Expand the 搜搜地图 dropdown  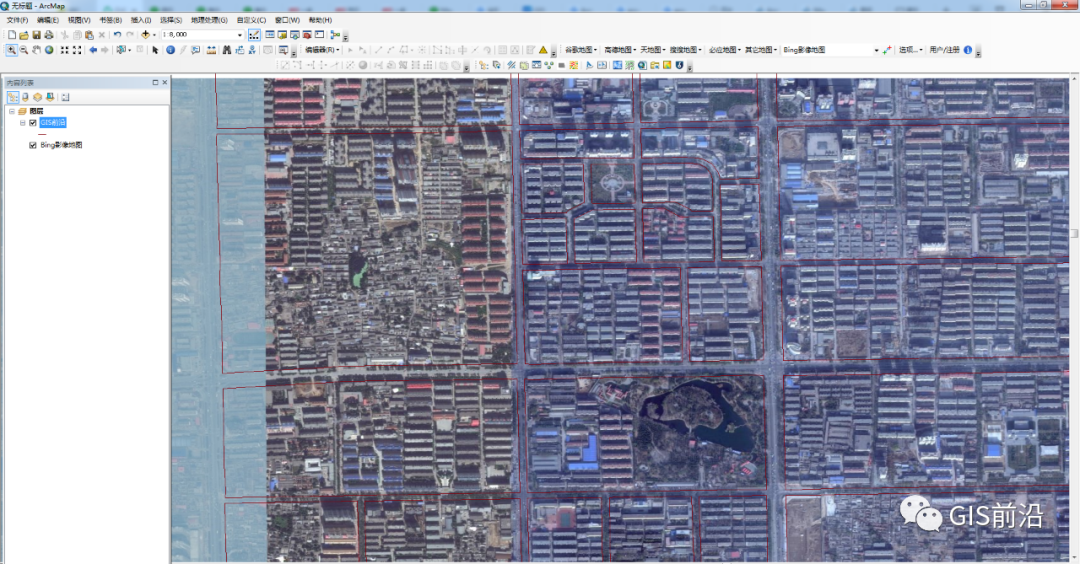tap(686, 50)
